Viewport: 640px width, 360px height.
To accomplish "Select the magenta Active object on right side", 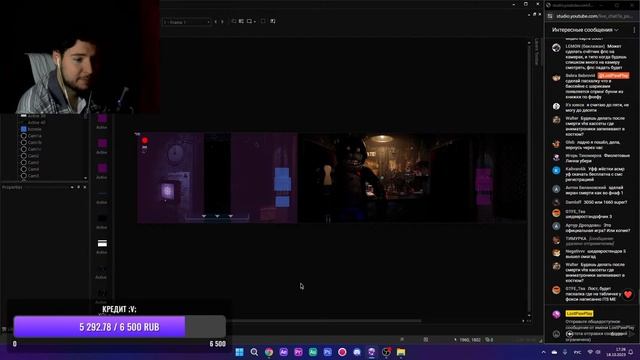I will pos(484,187).
